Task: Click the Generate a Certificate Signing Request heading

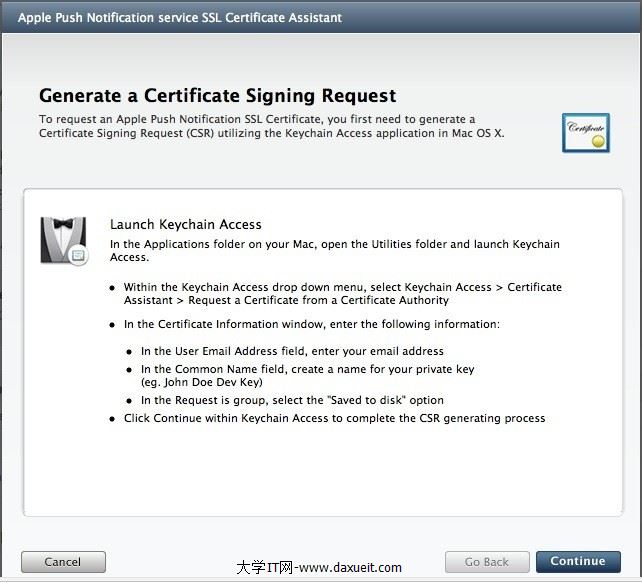Action: coord(217,96)
